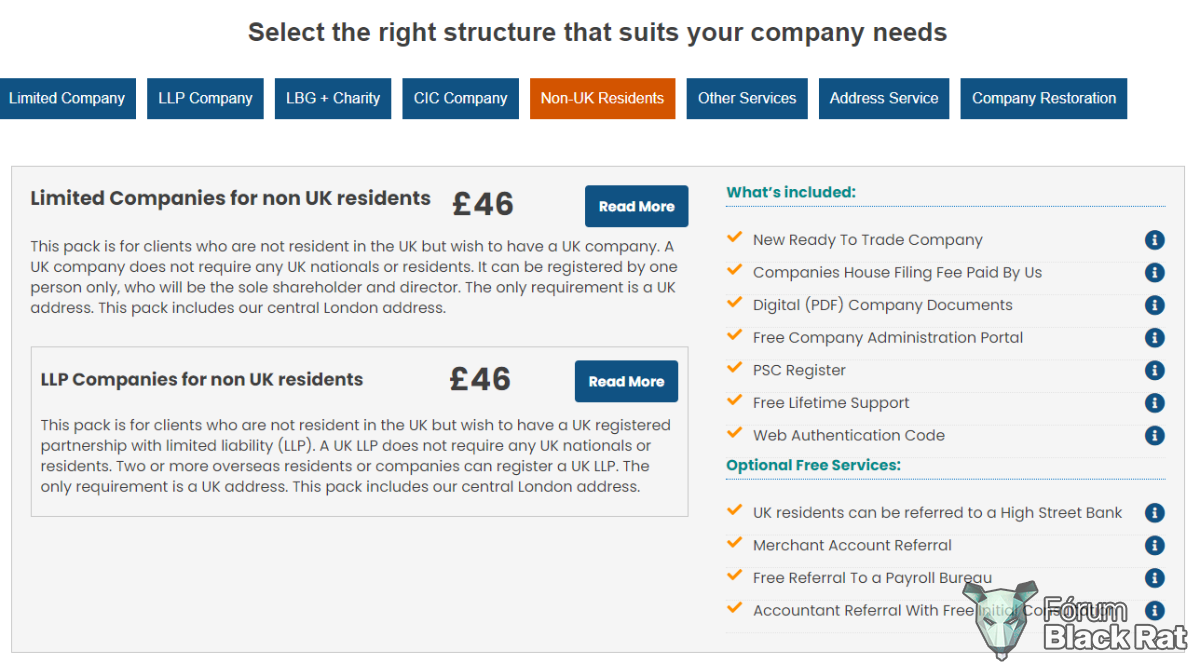Open info icon beside Merchant Account Referral

click(x=1155, y=545)
